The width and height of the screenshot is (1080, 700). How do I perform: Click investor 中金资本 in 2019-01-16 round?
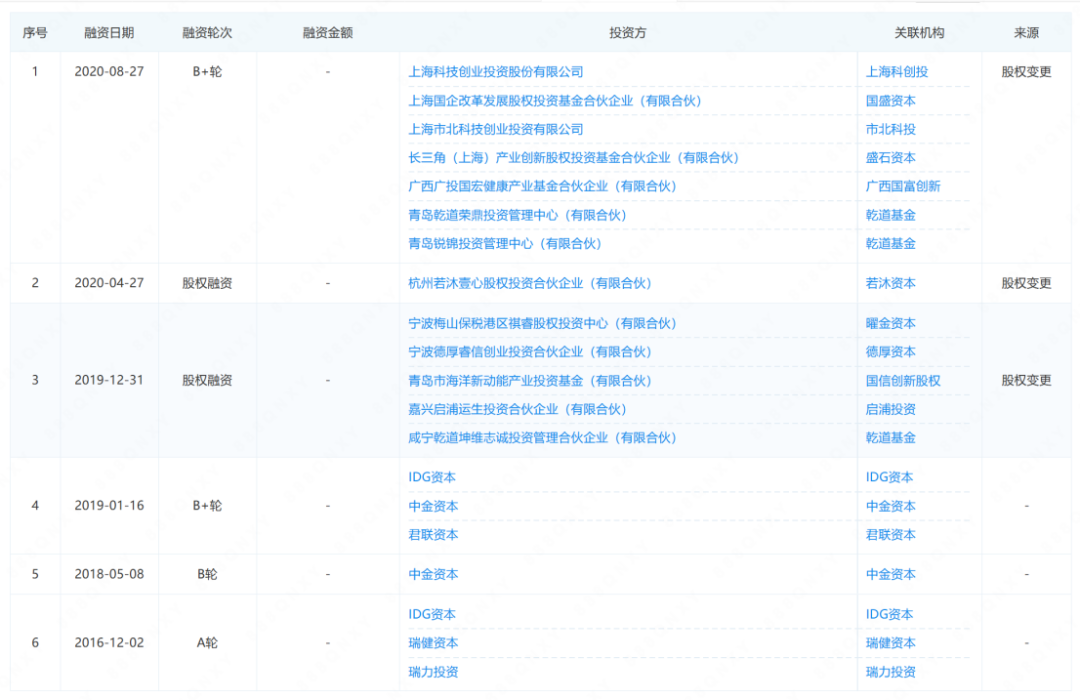tap(433, 506)
